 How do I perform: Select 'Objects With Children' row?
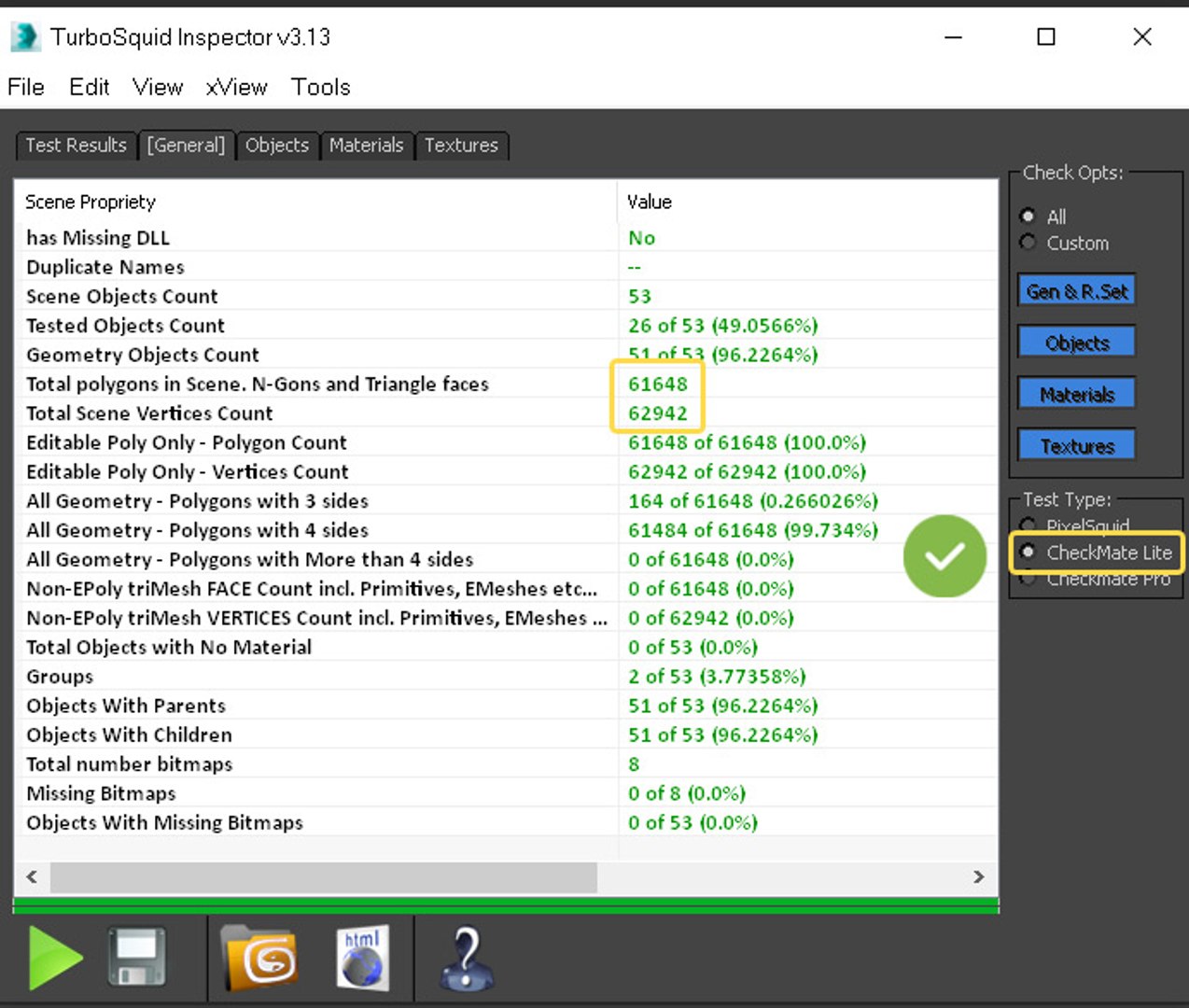coord(506,735)
